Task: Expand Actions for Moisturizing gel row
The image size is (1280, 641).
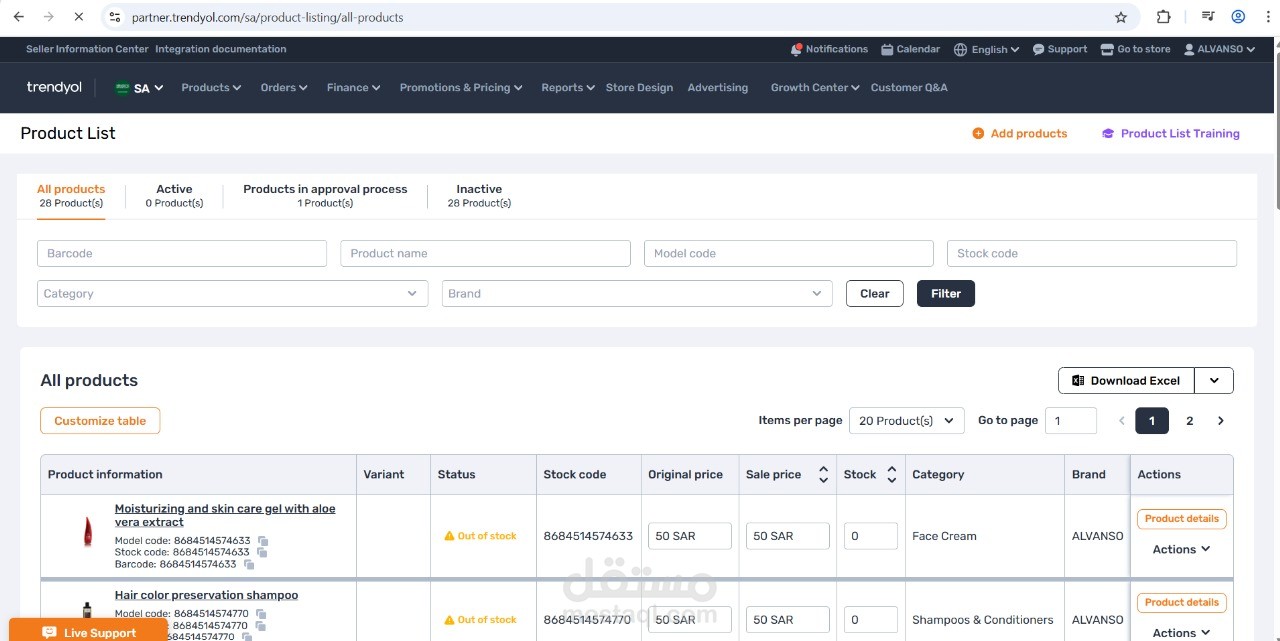Action: (1181, 549)
